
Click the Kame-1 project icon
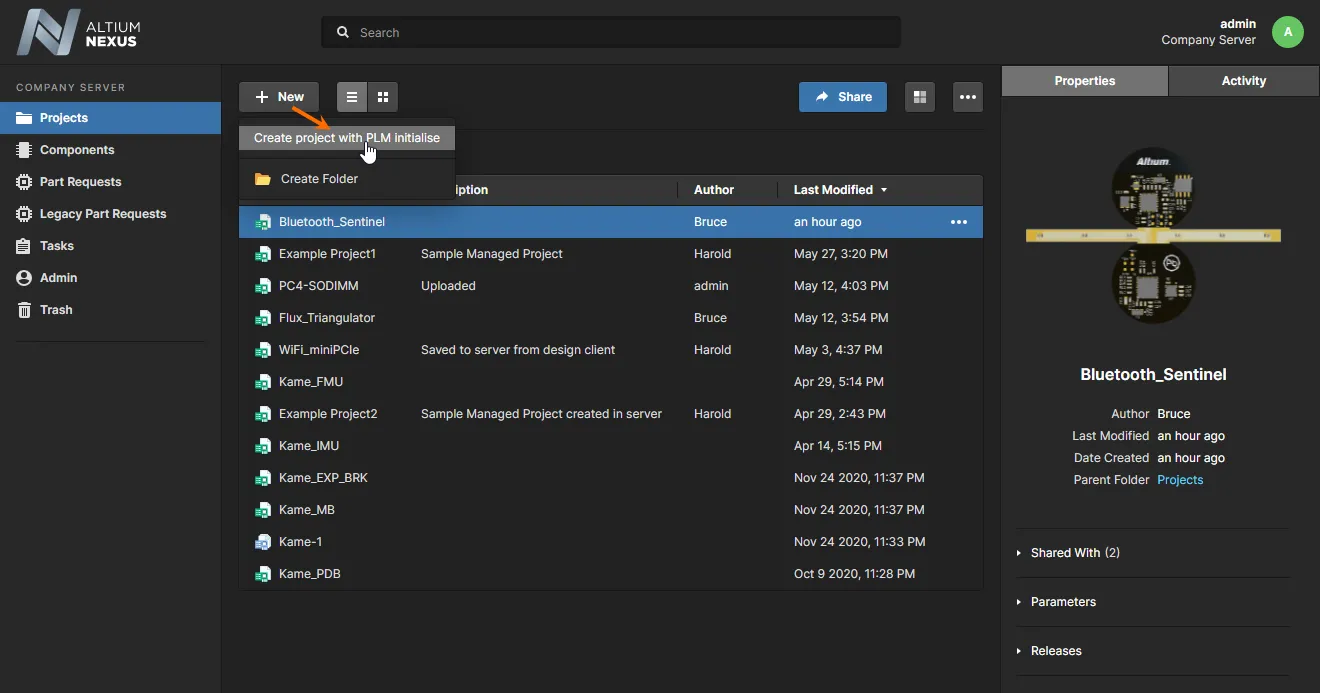tap(263, 542)
